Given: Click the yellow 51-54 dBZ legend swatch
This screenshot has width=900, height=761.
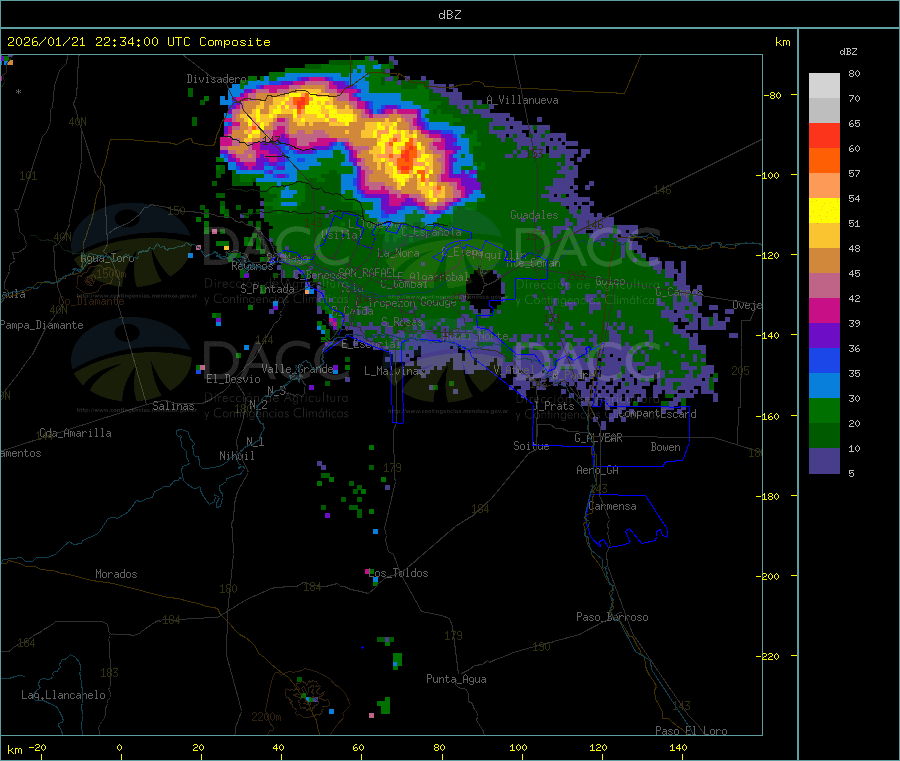Looking at the screenshot, I should coord(824,211).
